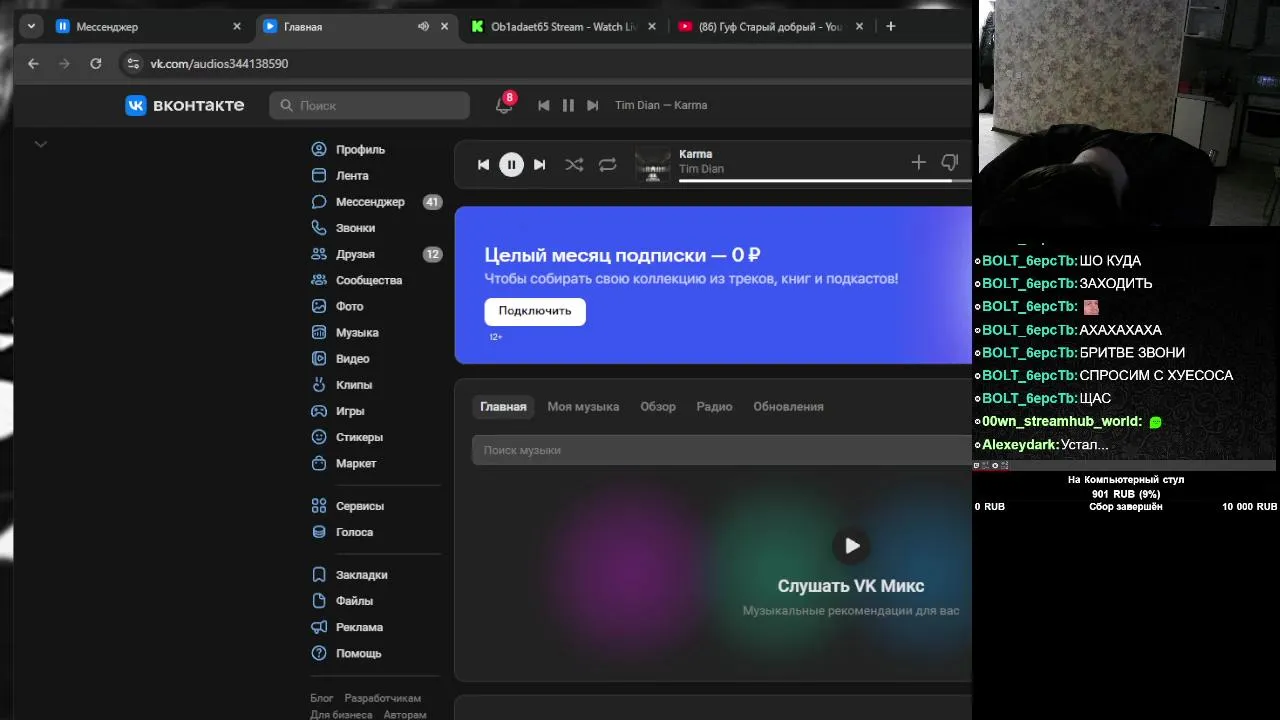Switch to Обзор tab
The height and width of the screenshot is (720, 1280).
point(658,407)
